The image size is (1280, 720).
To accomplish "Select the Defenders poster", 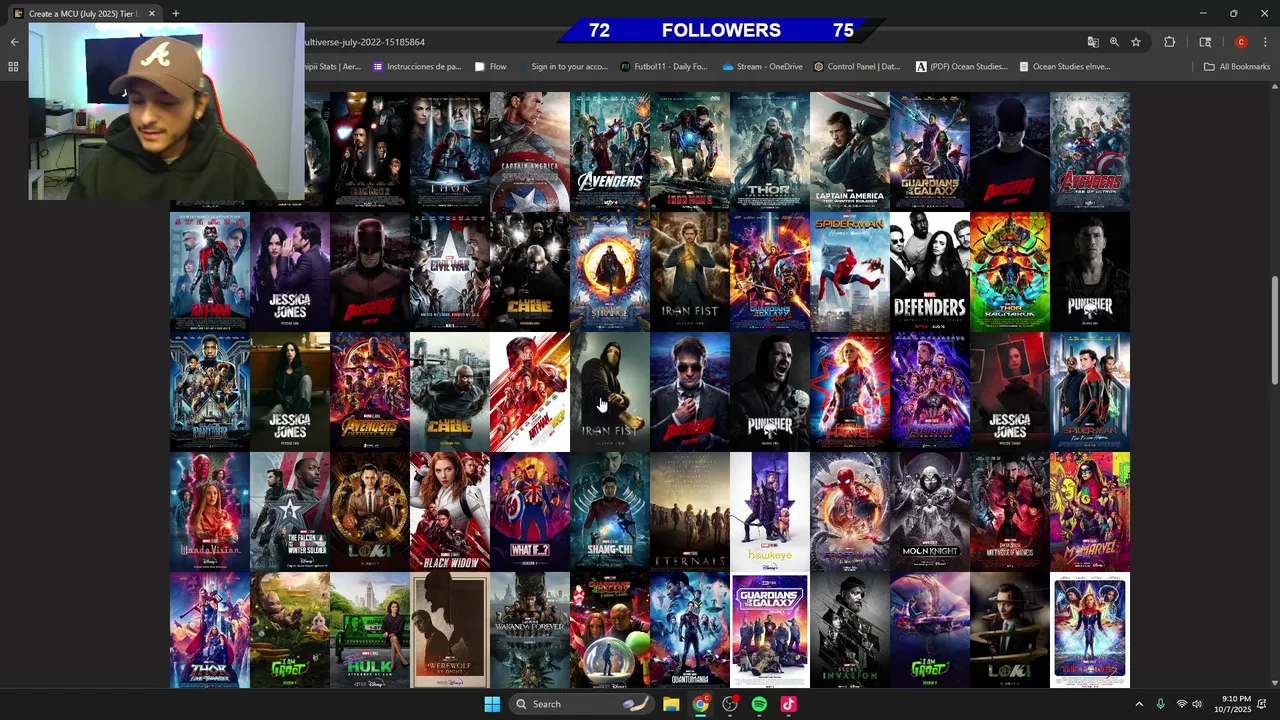I will tap(930, 271).
